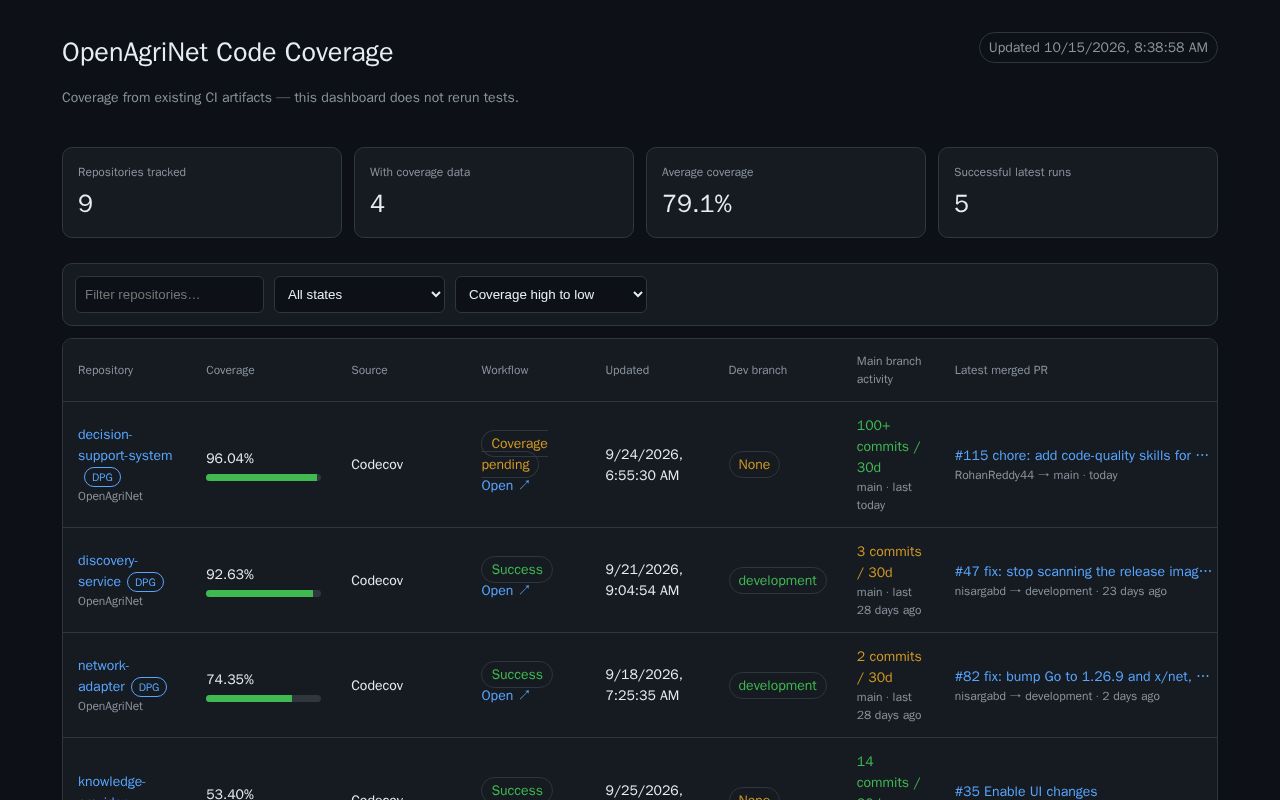This screenshot has height=800, width=1280.
Task: Click the DPG badge next to network-adapter
Action: coord(148,687)
